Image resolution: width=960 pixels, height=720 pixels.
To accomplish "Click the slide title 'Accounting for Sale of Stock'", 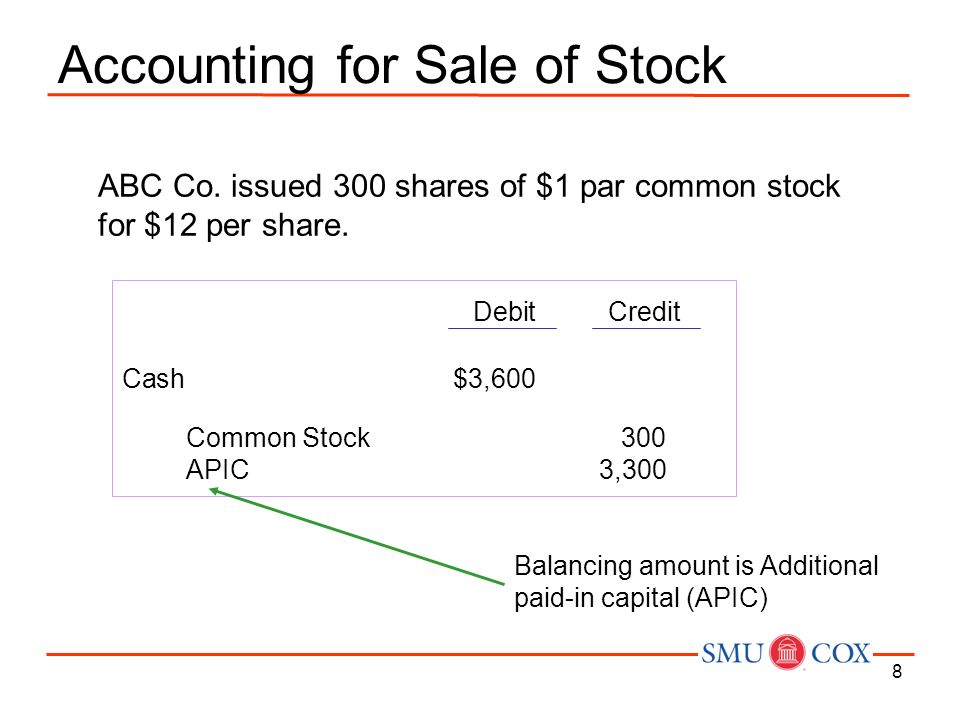I will coord(392,65).
